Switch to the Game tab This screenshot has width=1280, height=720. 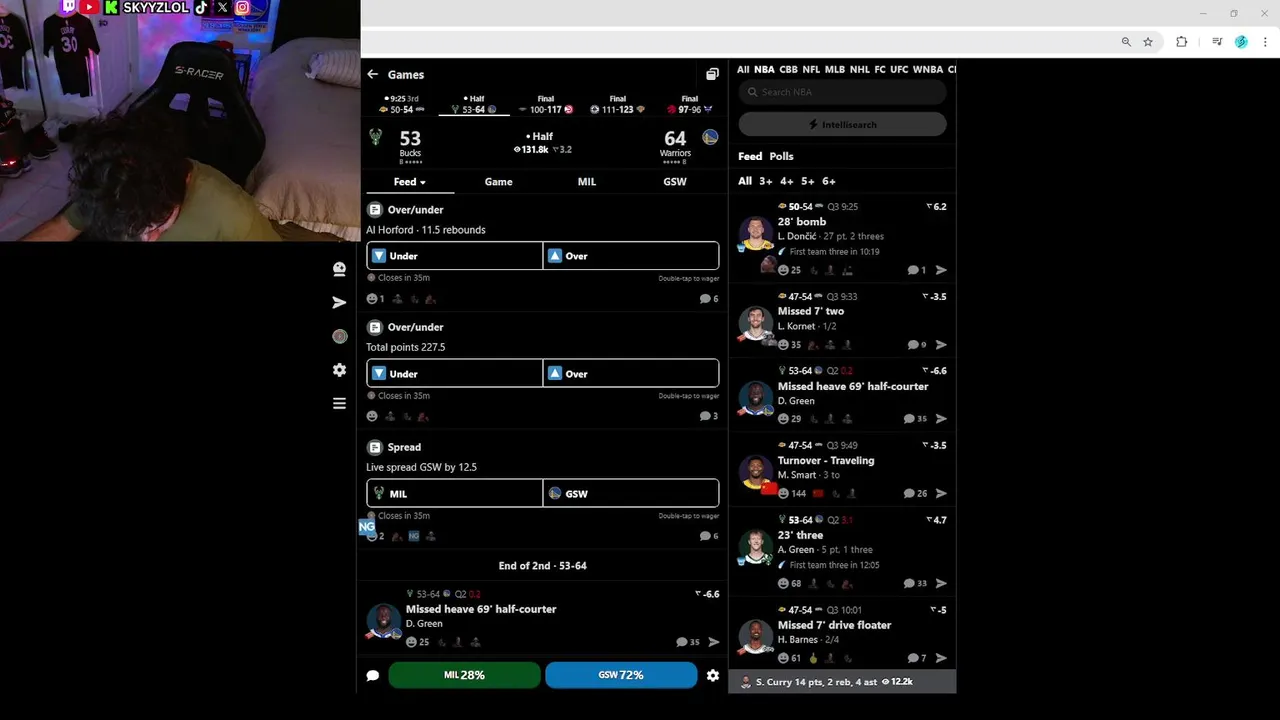coord(498,182)
